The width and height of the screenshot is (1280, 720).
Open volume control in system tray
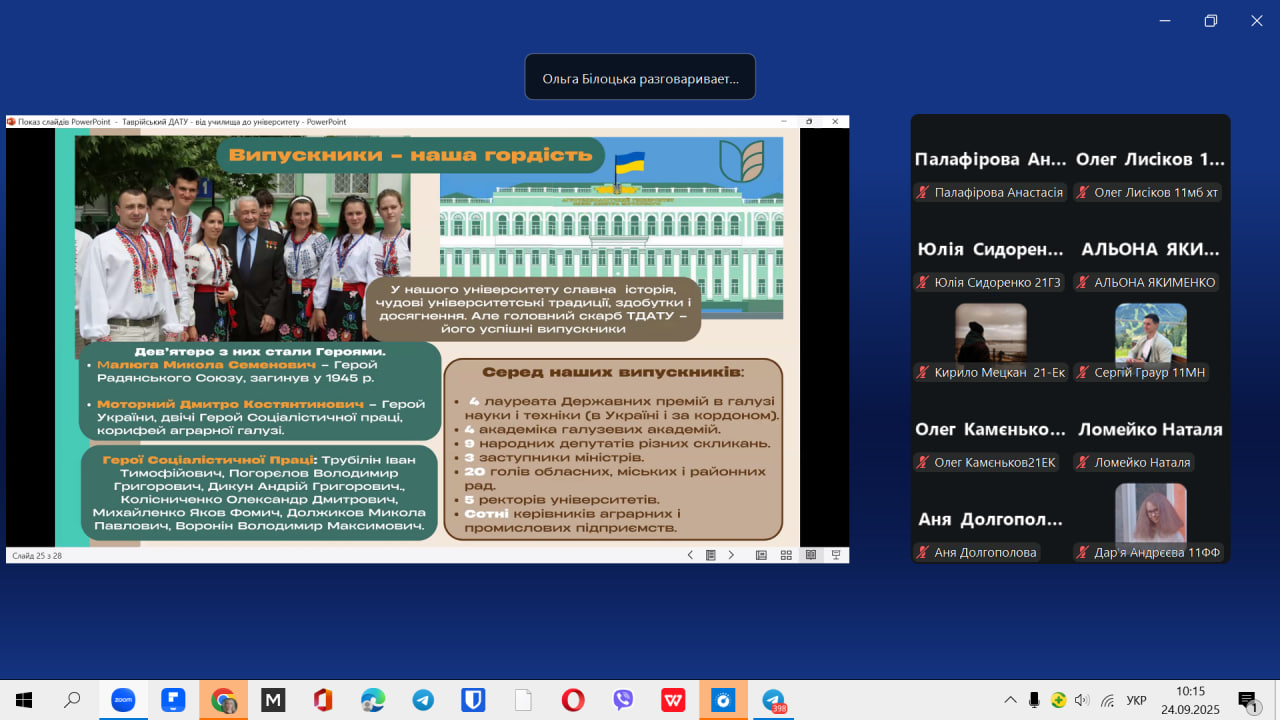(x=1082, y=700)
